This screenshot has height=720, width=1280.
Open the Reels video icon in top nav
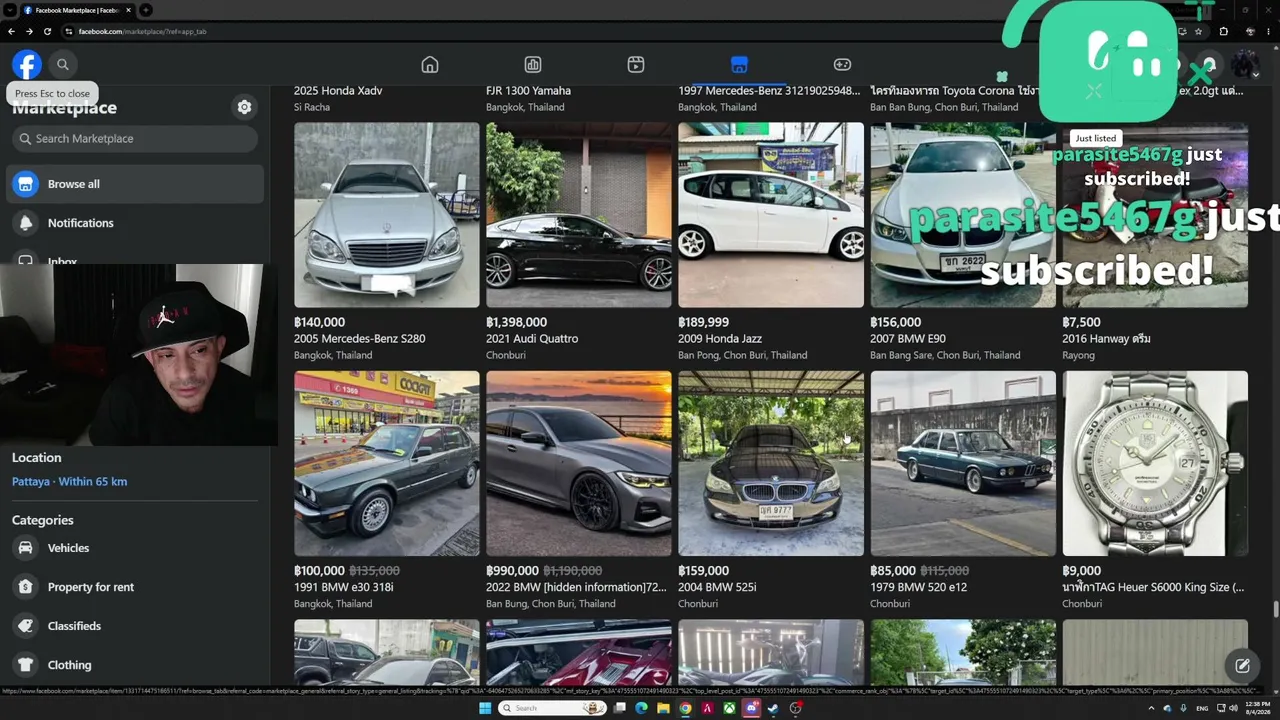pos(636,64)
